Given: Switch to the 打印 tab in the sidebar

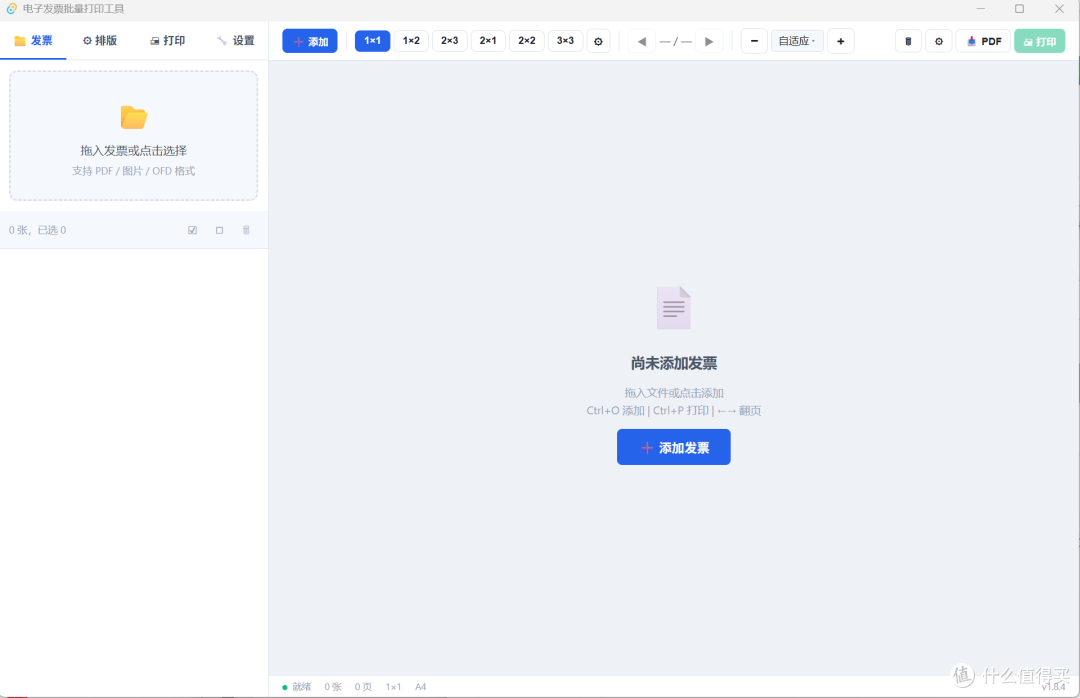Looking at the screenshot, I should [167, 41].
